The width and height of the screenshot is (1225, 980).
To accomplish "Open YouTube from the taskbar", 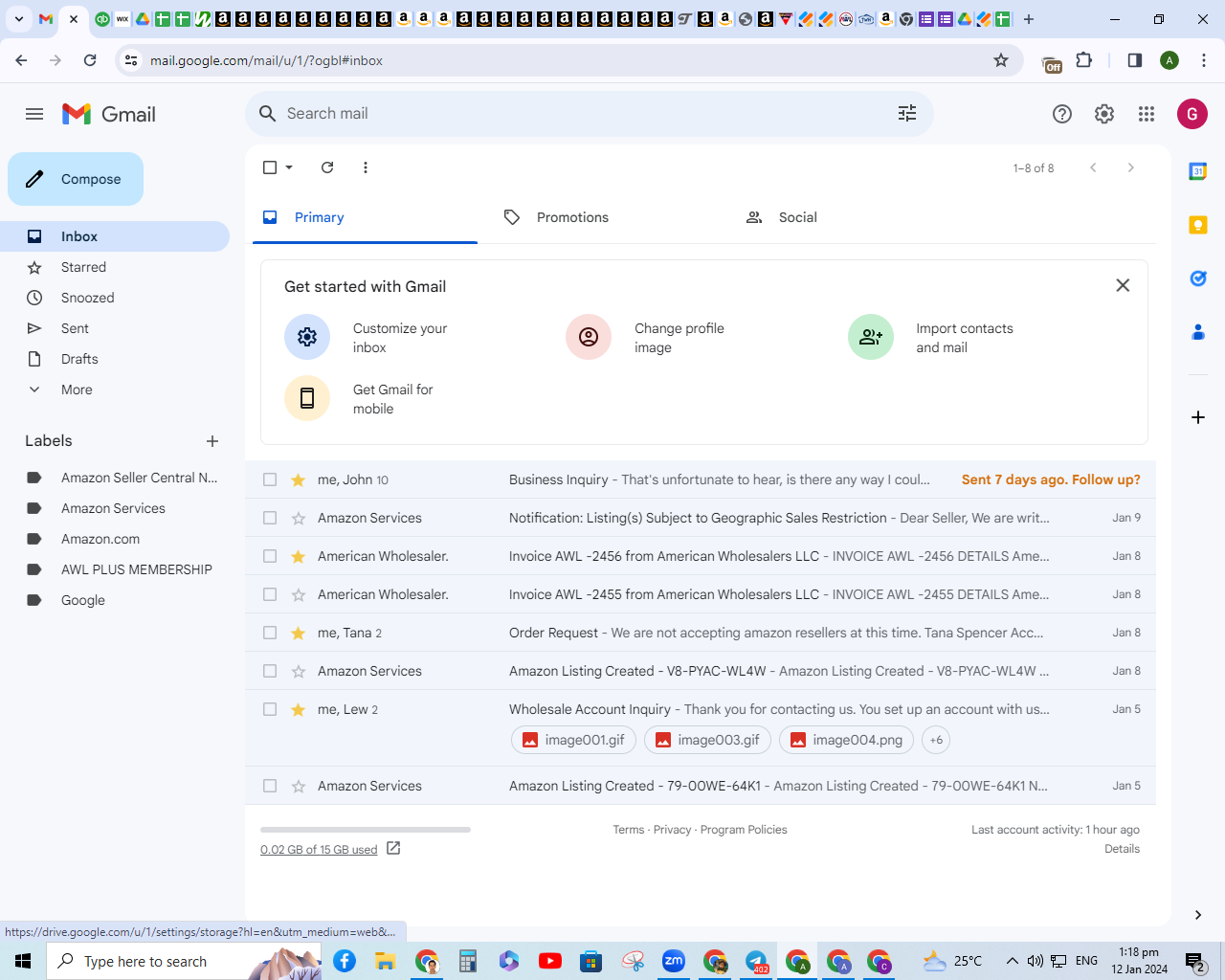I will pos(550,961).
